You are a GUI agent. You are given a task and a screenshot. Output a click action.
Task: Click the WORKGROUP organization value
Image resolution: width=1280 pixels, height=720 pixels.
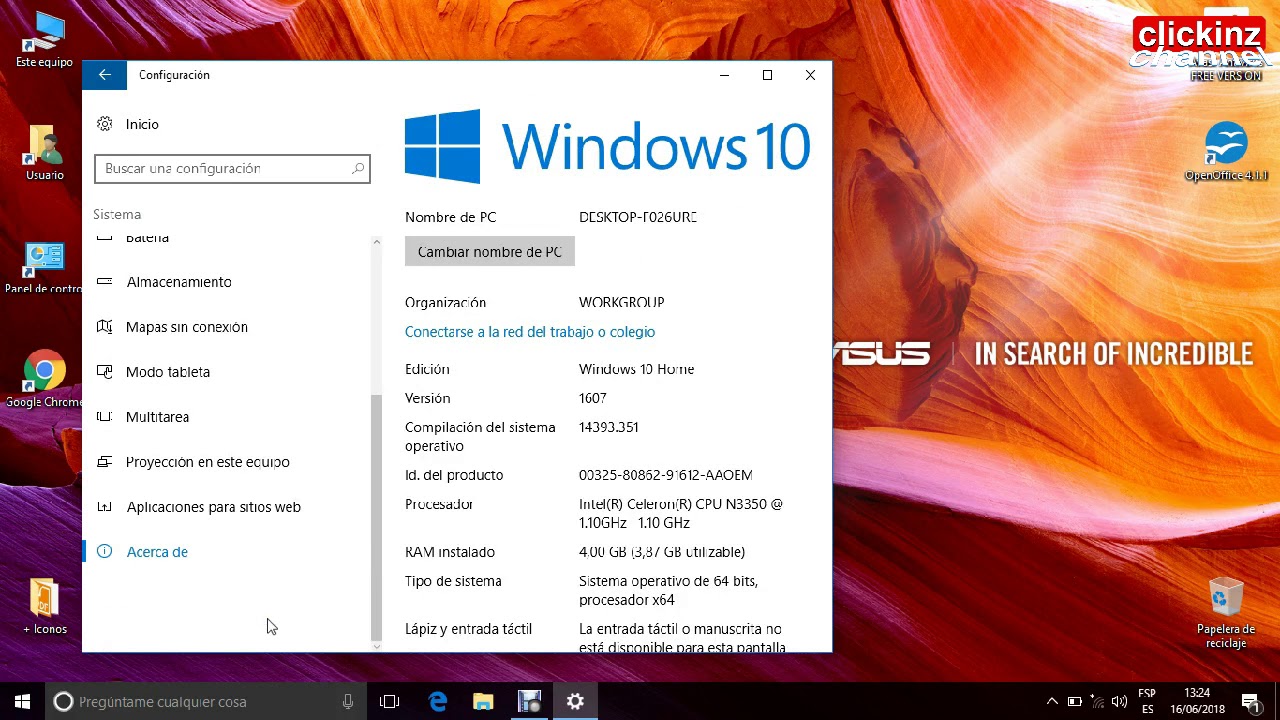click(622, 302)
